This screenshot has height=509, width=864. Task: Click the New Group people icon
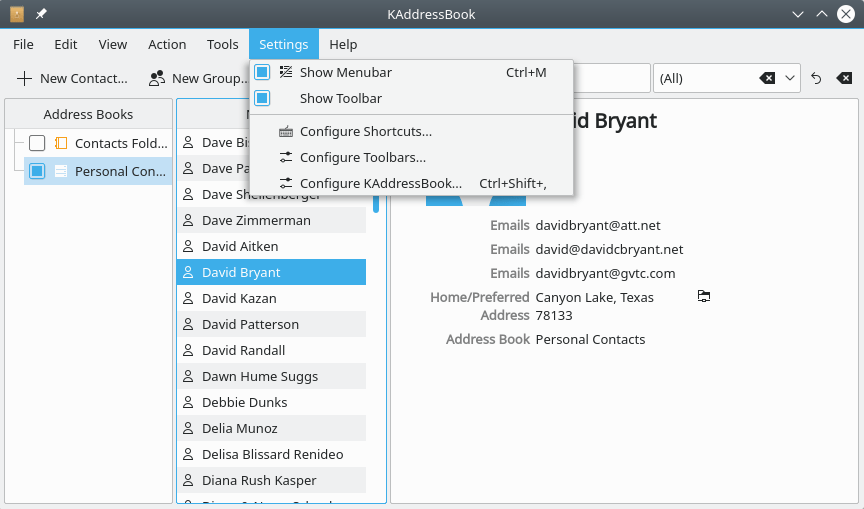[x=157, y=79]
